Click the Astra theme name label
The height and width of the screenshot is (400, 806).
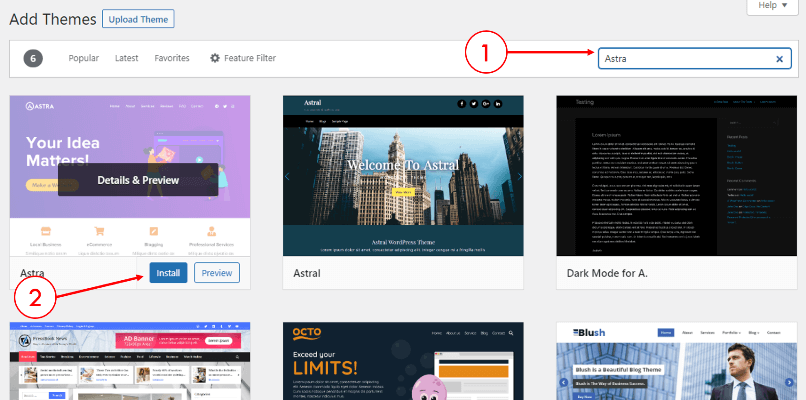click(x=32, y=273)
